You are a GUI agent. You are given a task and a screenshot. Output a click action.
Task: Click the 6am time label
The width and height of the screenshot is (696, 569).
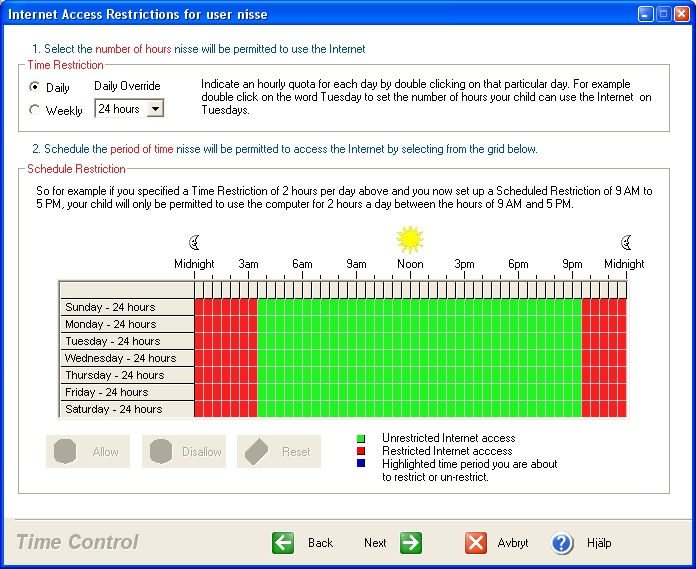tap(302, 264)
